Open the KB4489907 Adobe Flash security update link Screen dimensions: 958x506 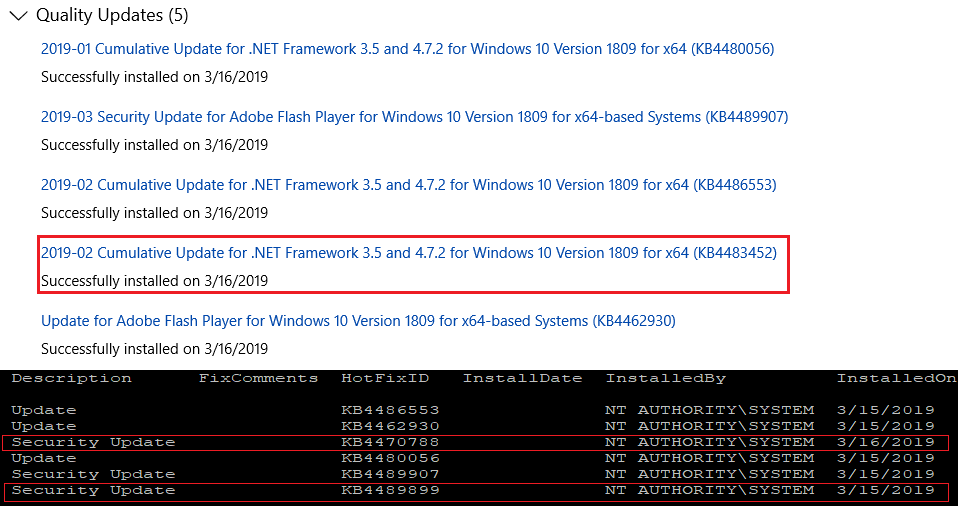coord(414,117)
